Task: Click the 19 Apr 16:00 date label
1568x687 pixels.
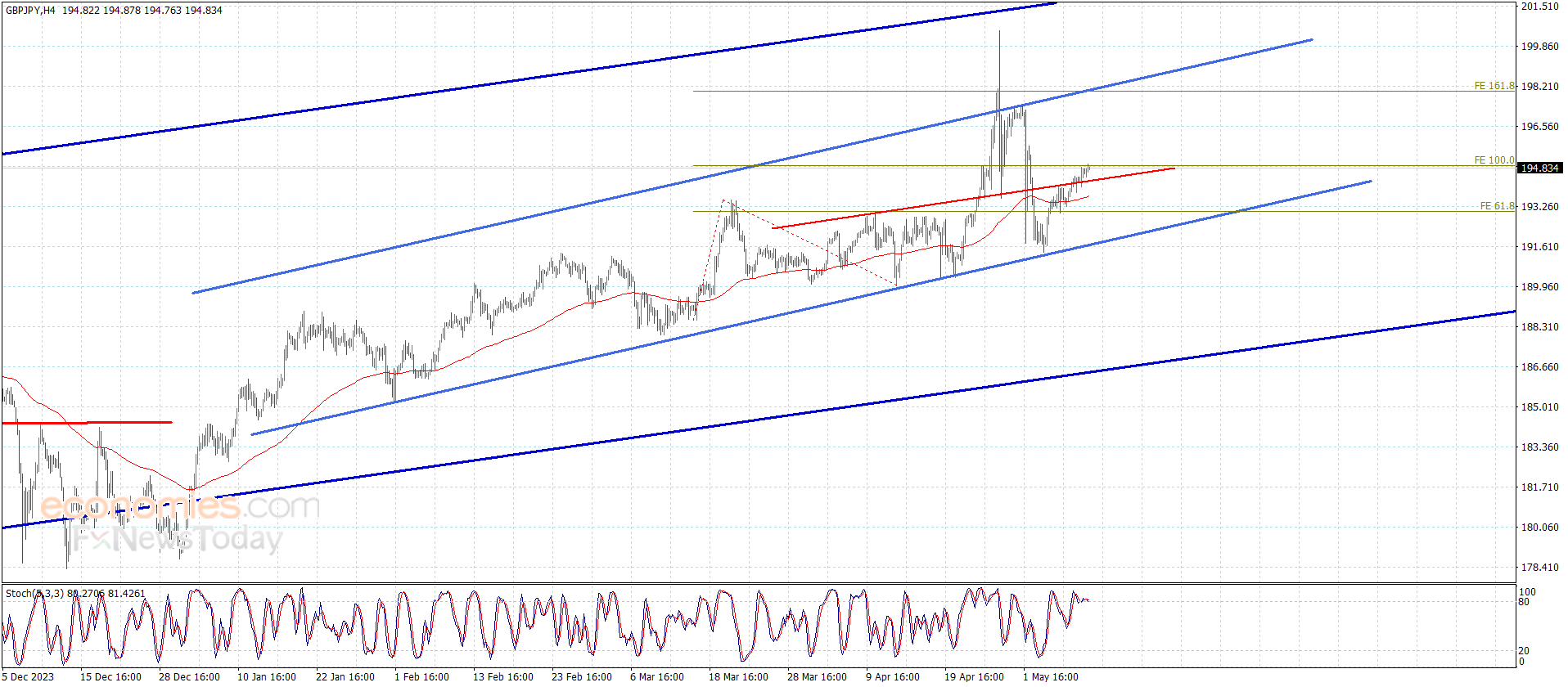Action: 975,677
